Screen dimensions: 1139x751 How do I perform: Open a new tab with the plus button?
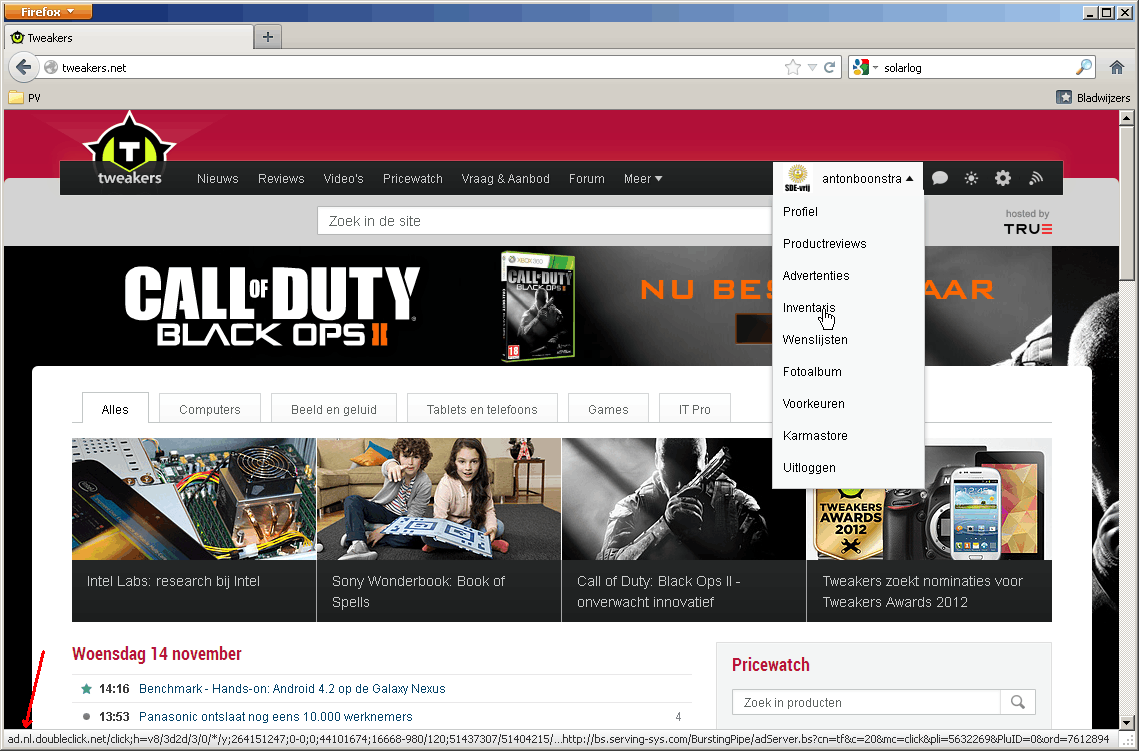click(268, 37)
